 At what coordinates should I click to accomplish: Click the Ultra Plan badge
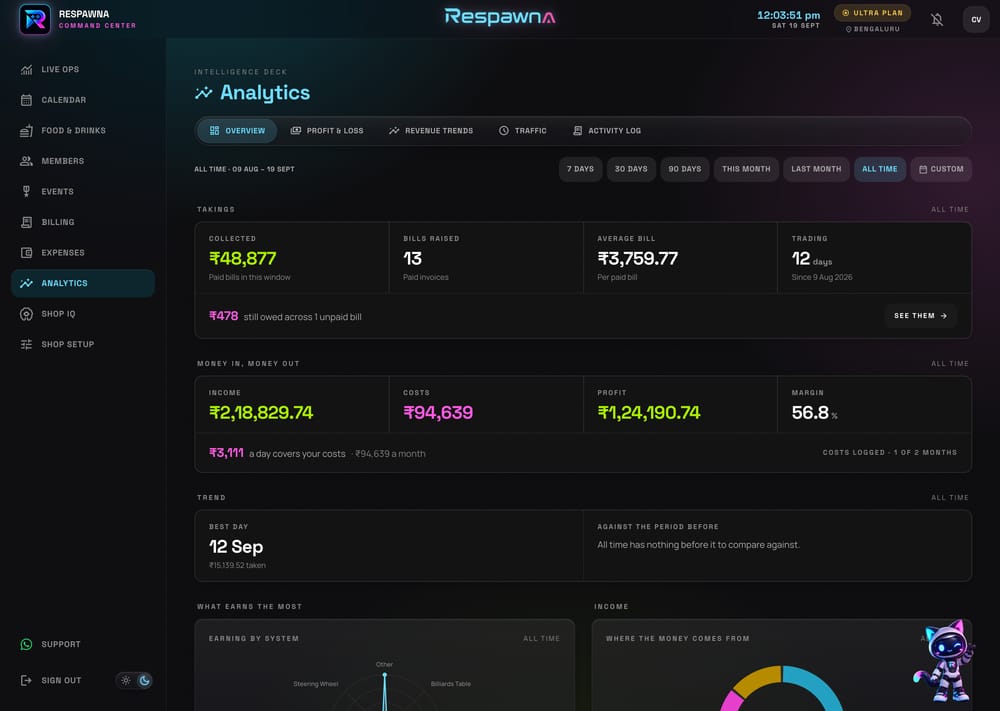(872, 13)
